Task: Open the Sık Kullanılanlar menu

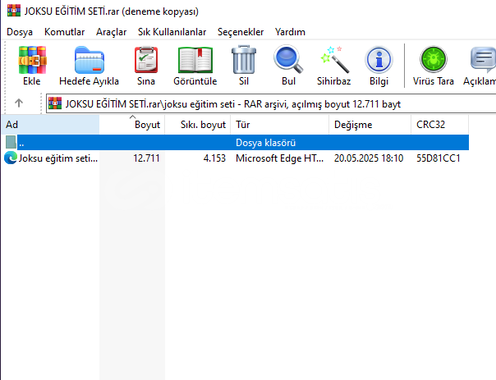Action: [x=172, y=32]
